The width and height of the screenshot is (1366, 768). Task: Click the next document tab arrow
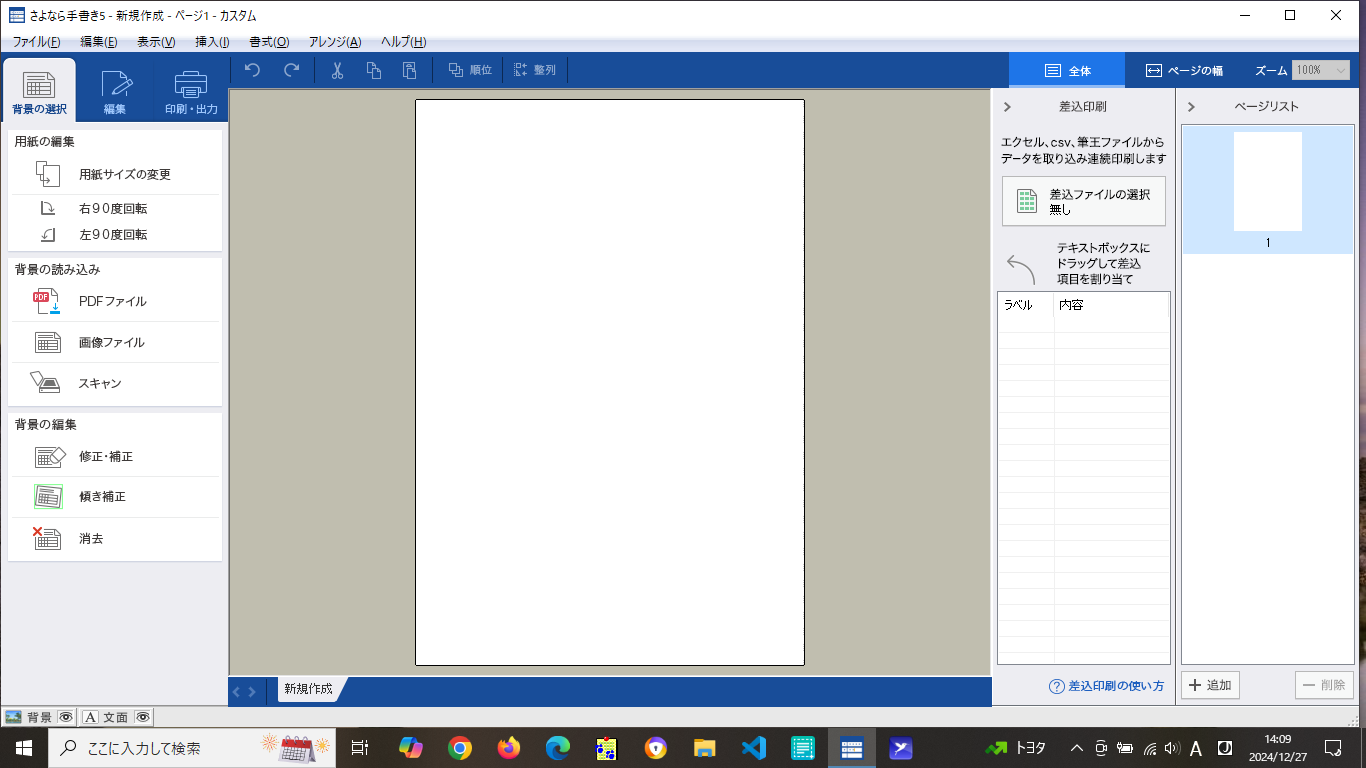pos(252,691)
